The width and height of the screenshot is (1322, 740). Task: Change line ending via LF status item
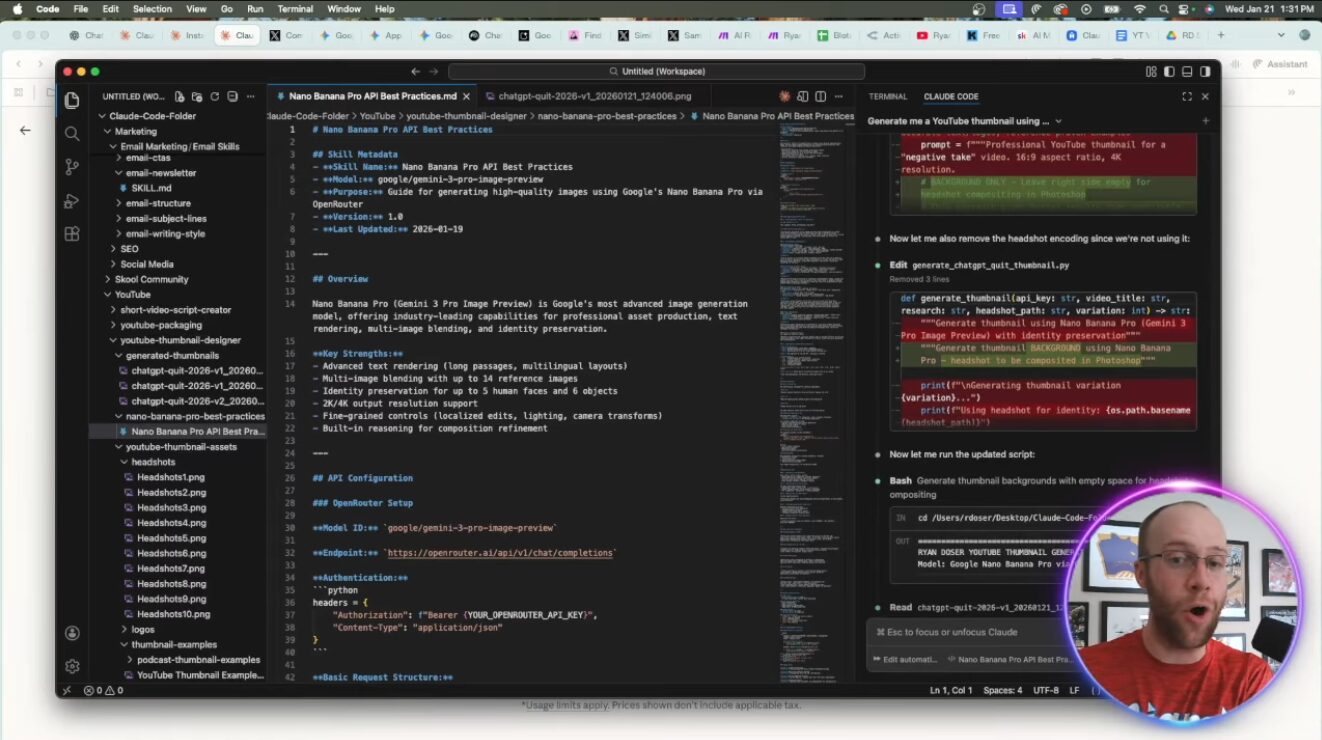(x=1074, y=690)
